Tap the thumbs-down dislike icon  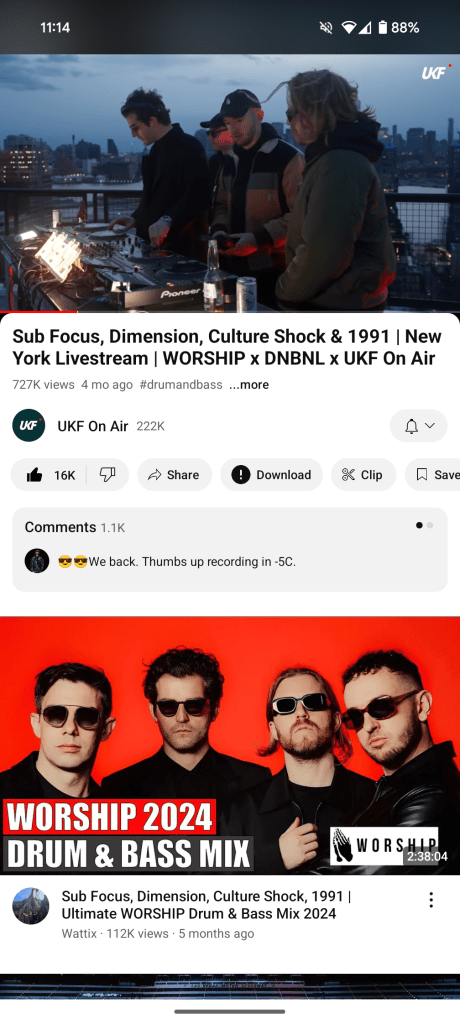107,475
